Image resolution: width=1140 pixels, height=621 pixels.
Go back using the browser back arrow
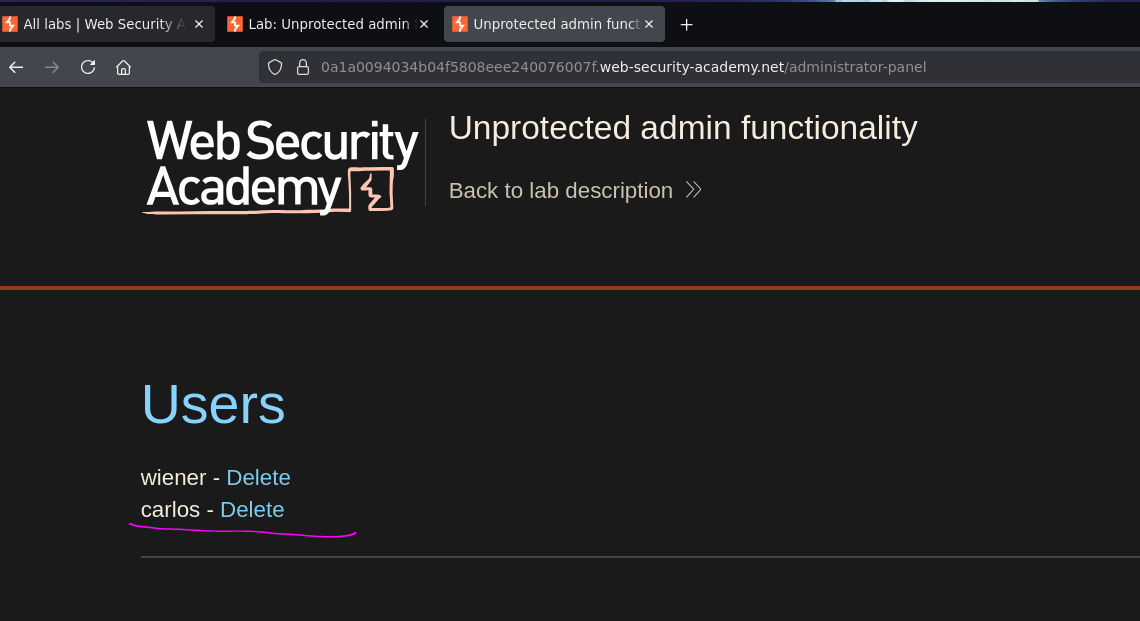click(16, 68)
